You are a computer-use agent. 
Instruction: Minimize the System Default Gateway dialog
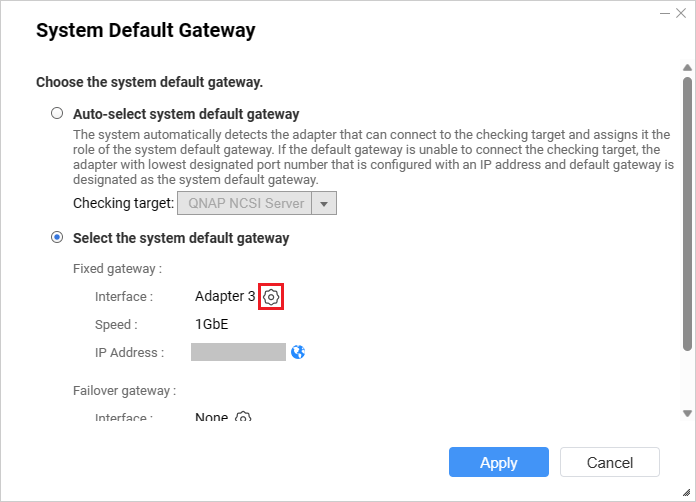pos(664,13)
